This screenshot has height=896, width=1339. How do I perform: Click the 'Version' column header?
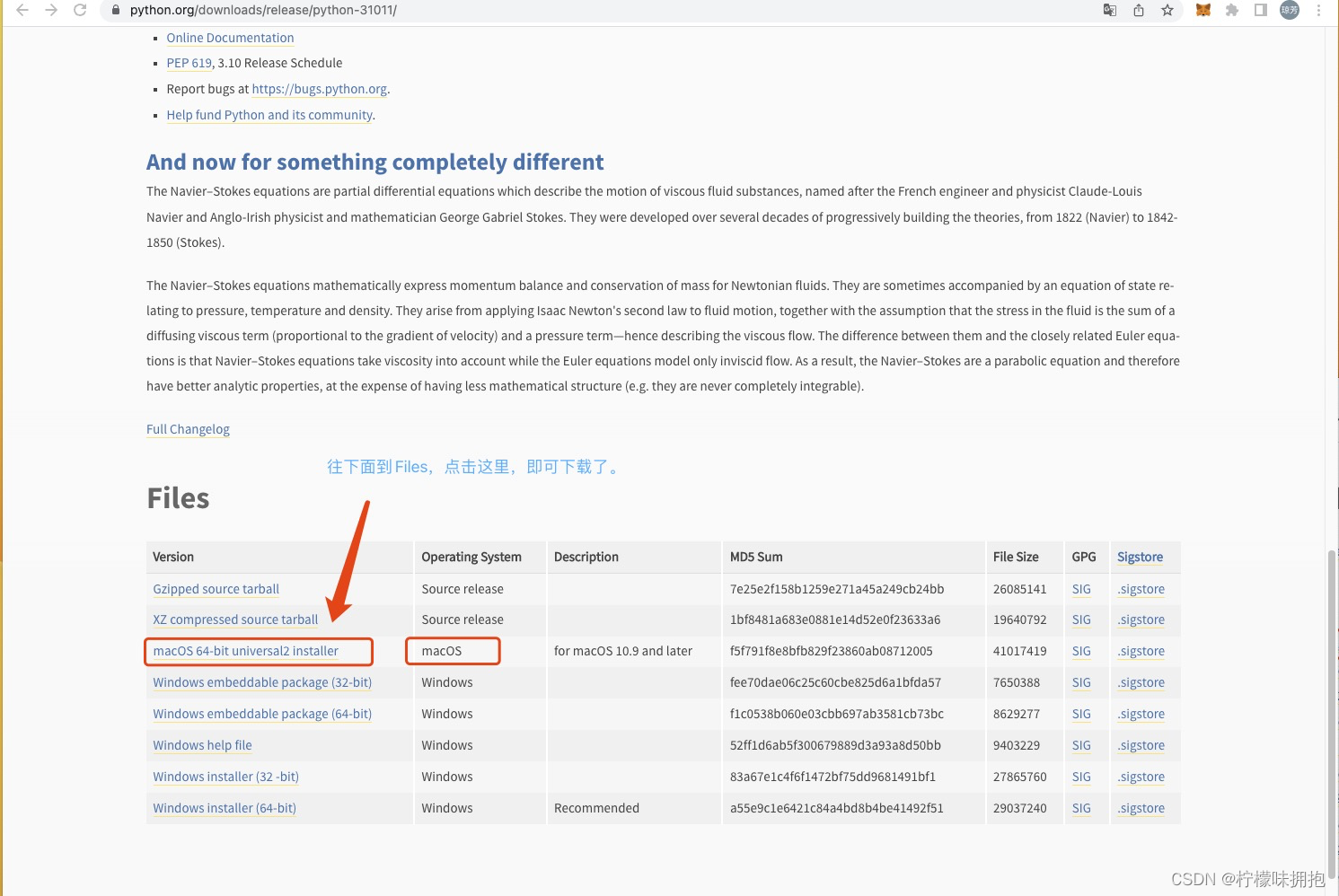[173, 557]
